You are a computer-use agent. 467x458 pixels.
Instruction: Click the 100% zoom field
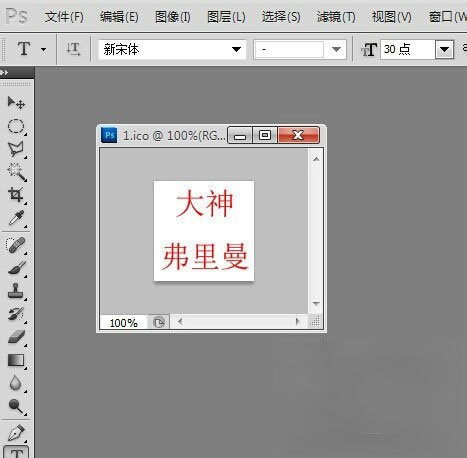click(123, 323)
